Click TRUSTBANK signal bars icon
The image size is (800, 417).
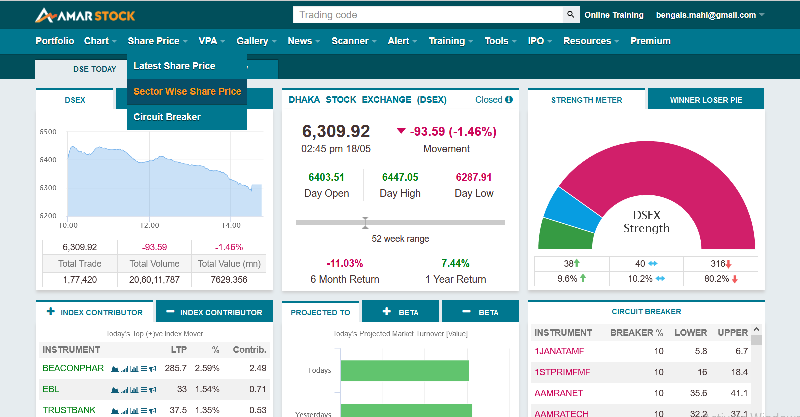(124, 411)
